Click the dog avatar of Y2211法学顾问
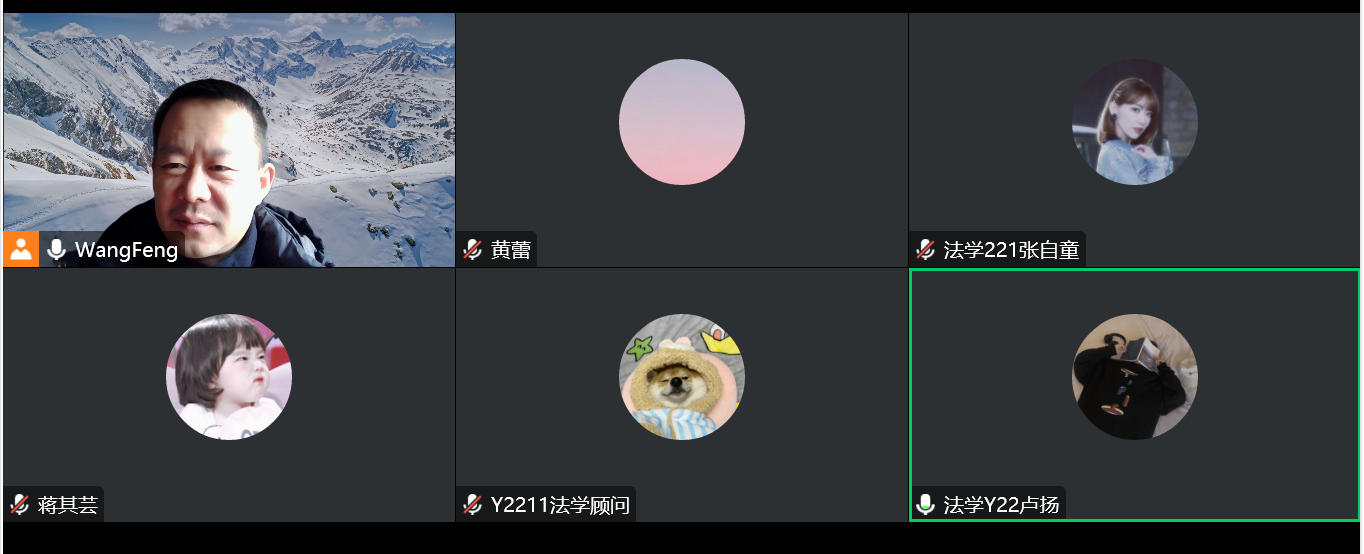 coord(682,377)
